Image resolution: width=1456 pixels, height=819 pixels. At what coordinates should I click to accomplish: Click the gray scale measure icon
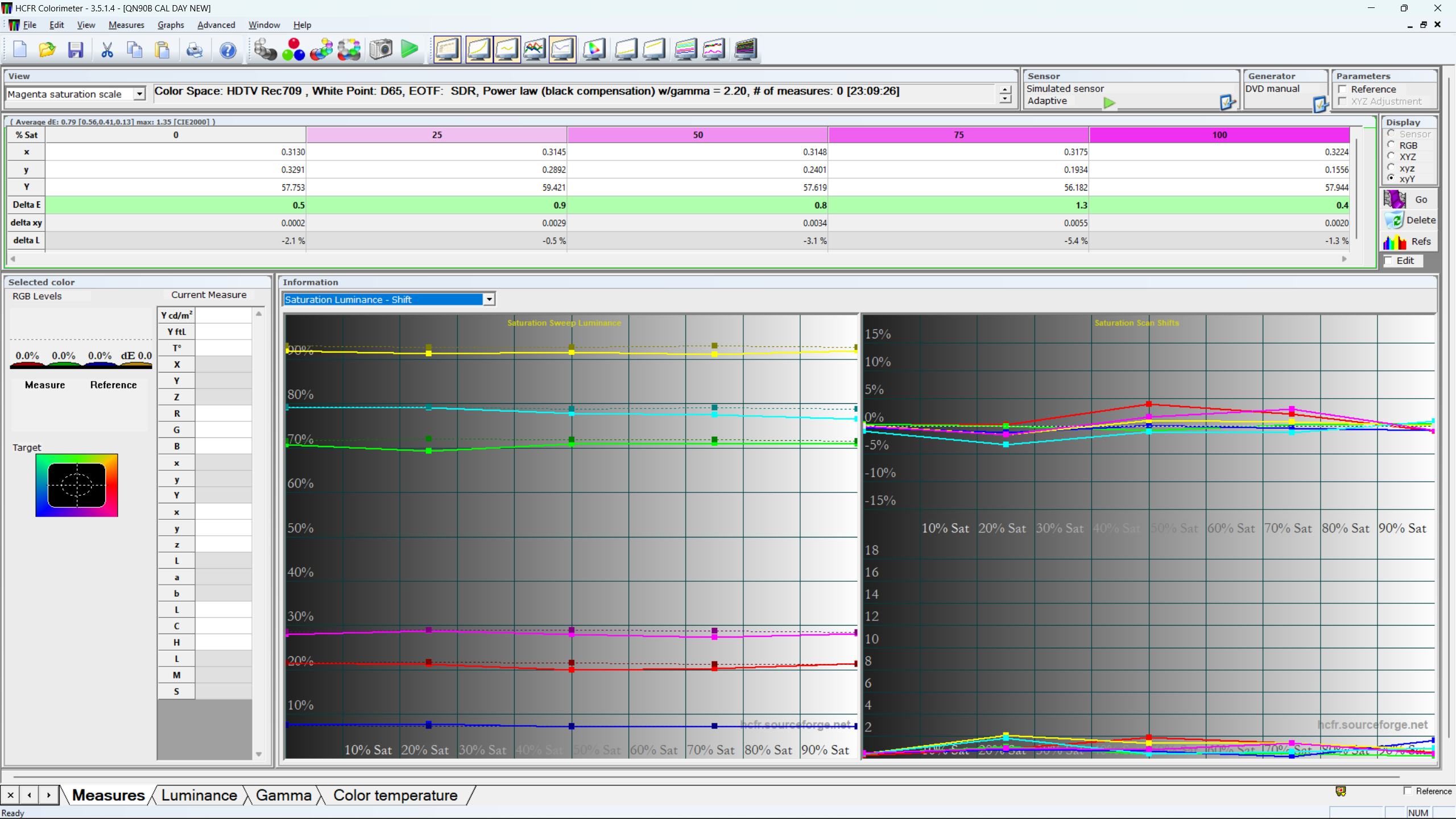pyautogui.click(x=265, y=49)
